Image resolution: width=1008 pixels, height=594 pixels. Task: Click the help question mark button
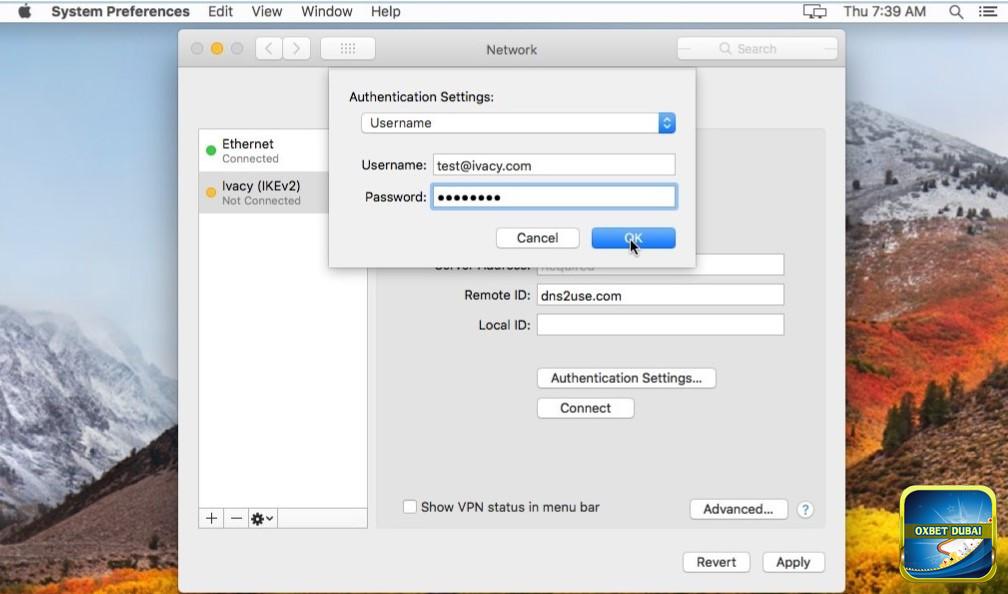click(805, 509)
